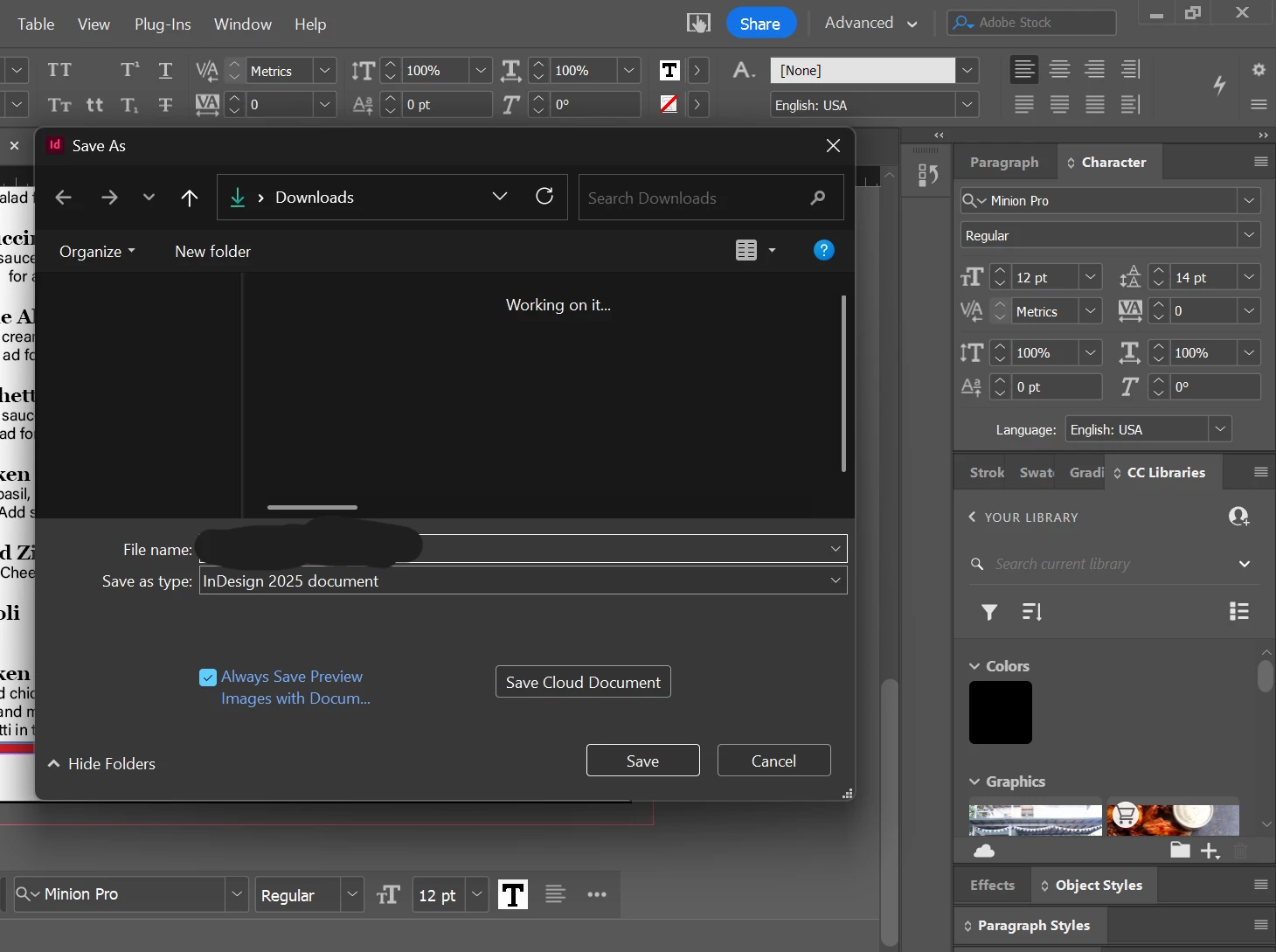The height and width of the screenshot is (952, 1276).
Task: Open the Plug-Ins menu
Action: (163, 24)
